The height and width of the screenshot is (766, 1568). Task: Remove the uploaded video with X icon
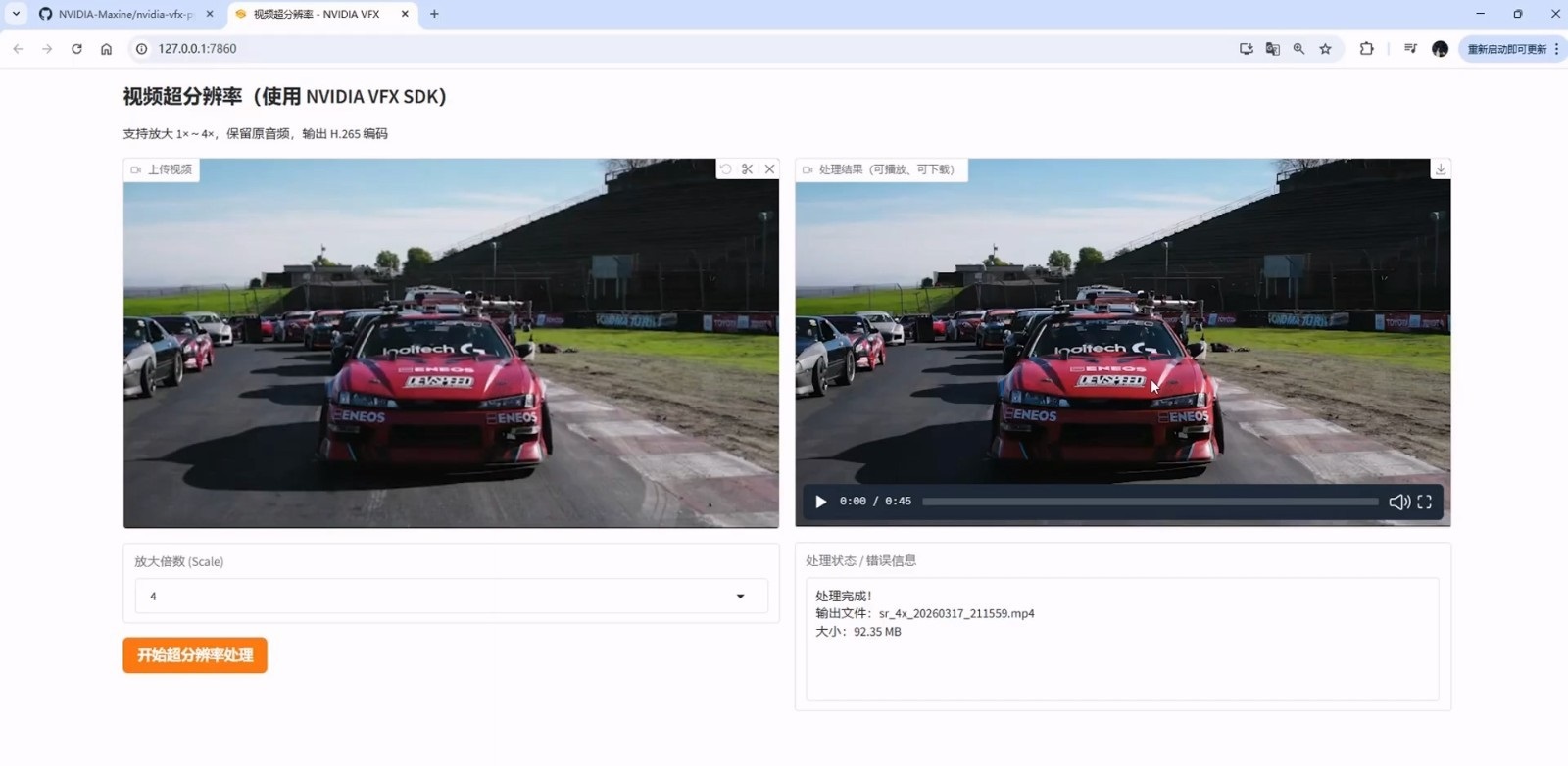coord(769,169)
